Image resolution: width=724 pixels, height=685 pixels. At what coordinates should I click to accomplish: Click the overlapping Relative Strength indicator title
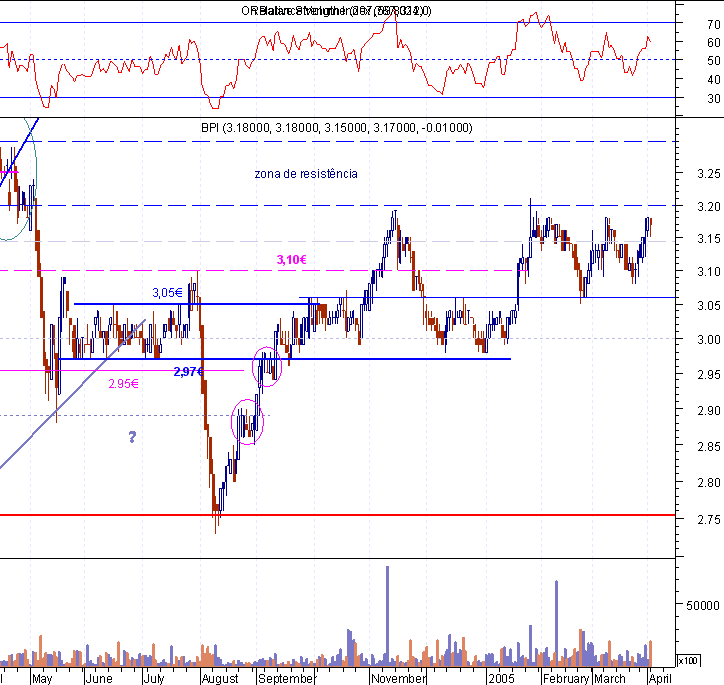coord(336,11)
